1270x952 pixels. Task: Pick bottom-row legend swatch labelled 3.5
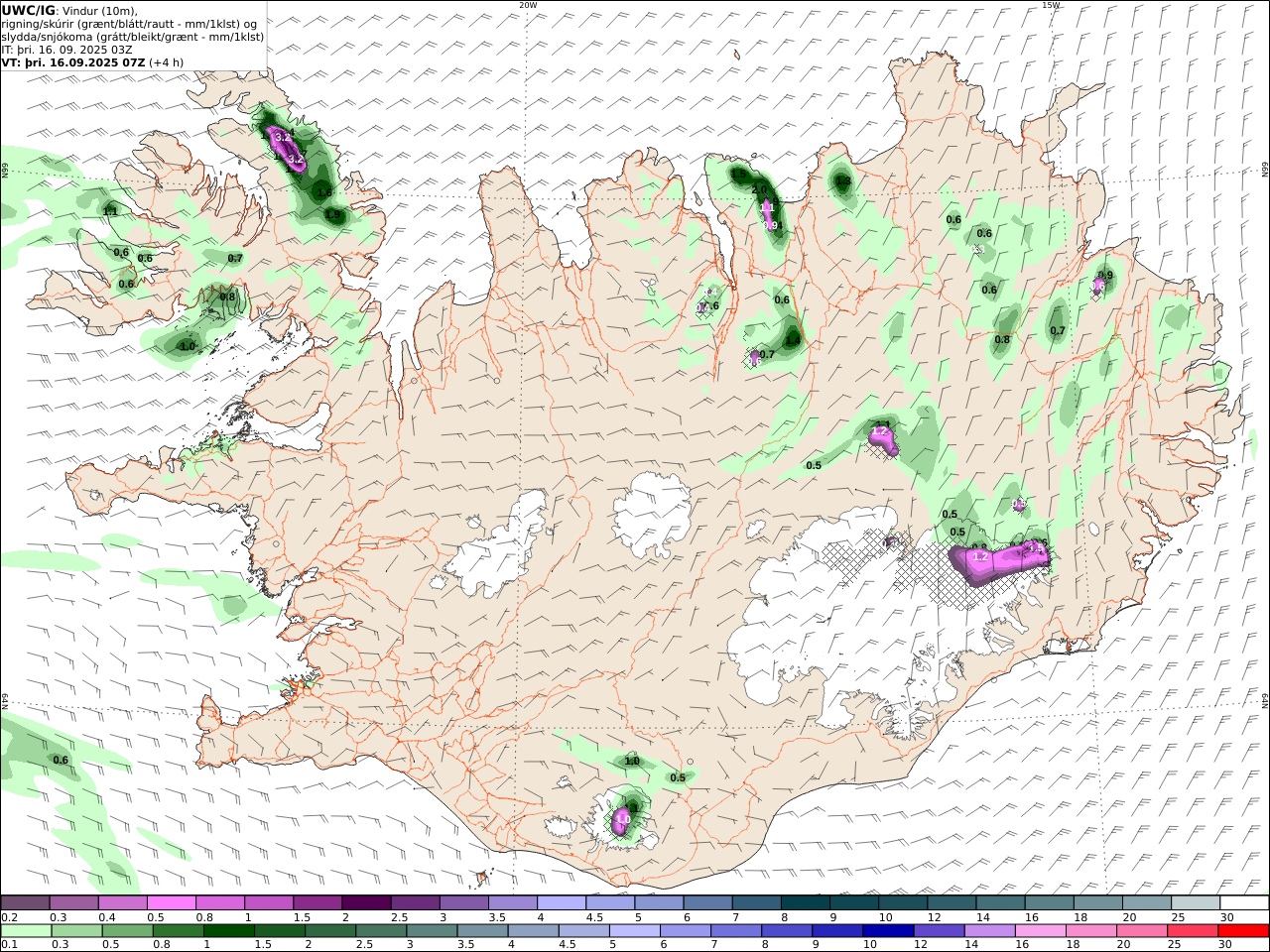481,930
